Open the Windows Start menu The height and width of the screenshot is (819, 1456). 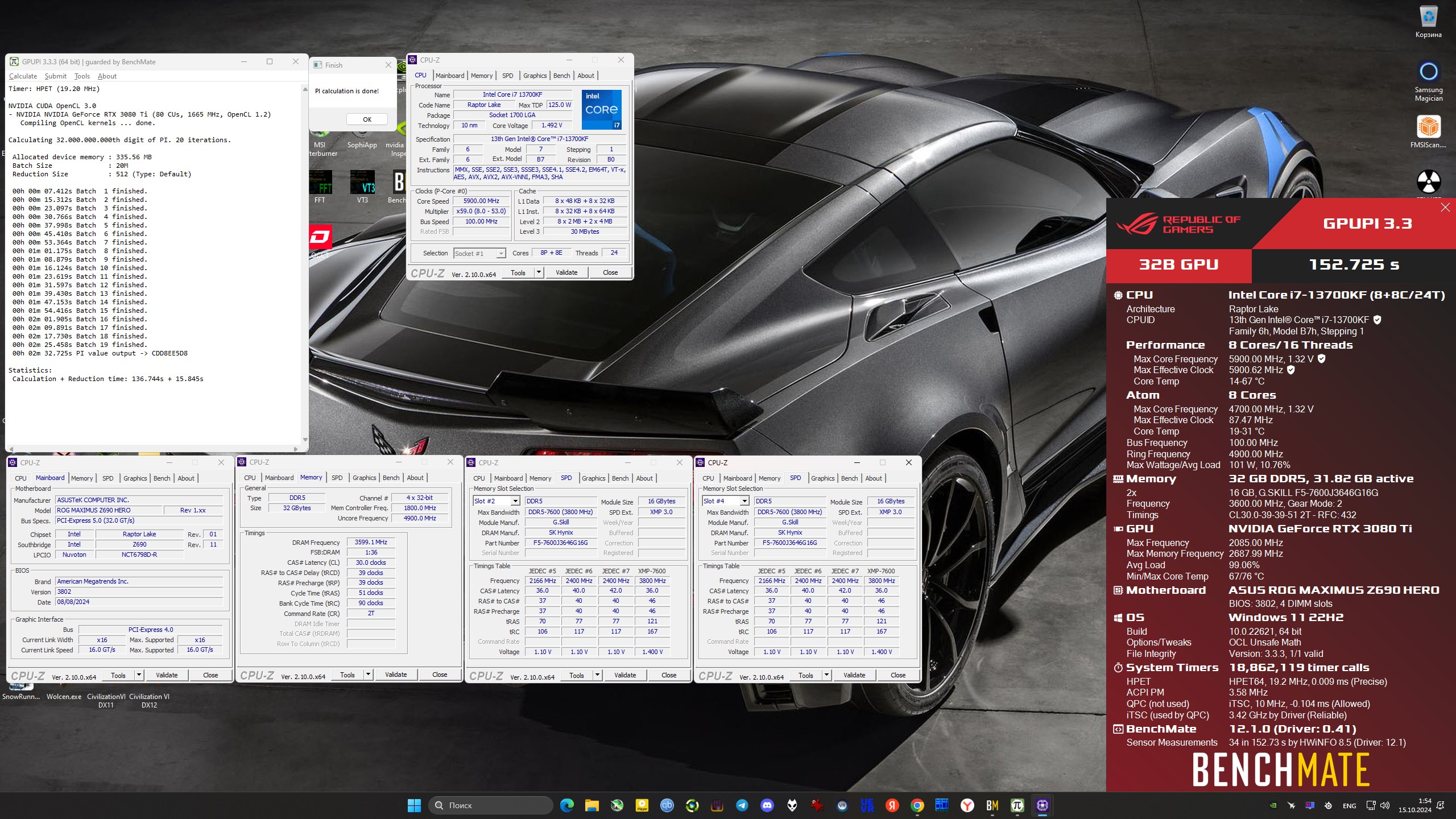pyautogui.click(x=414, y=805)
